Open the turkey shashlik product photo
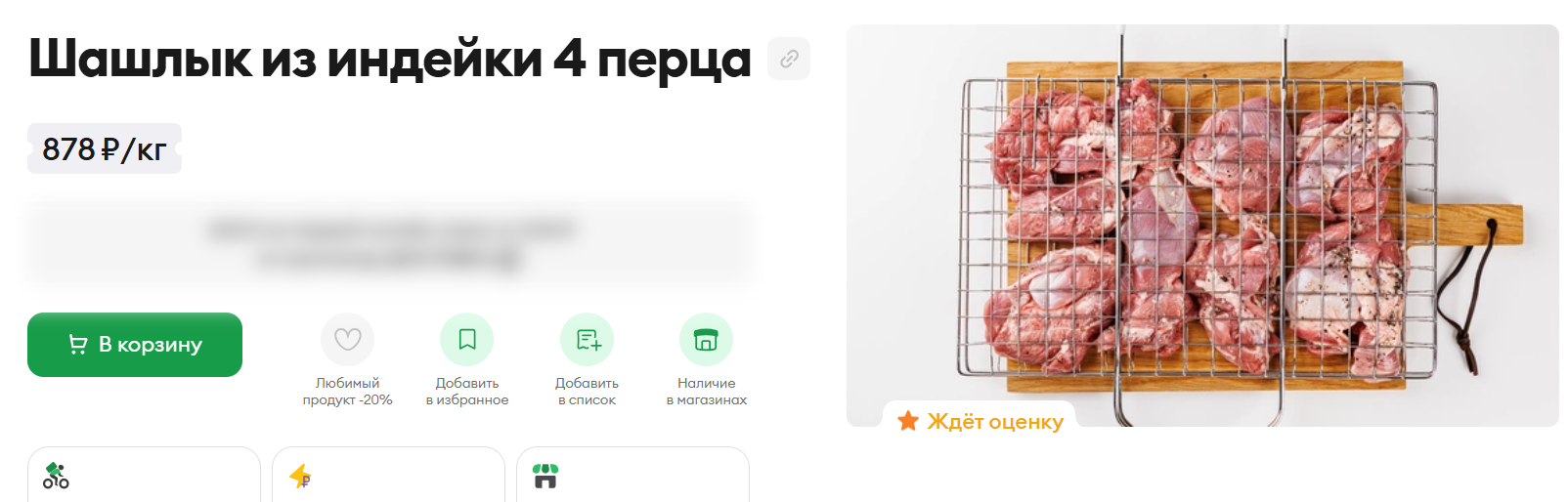Screen dimensions: 1568x502 (x=1202, y=225)
